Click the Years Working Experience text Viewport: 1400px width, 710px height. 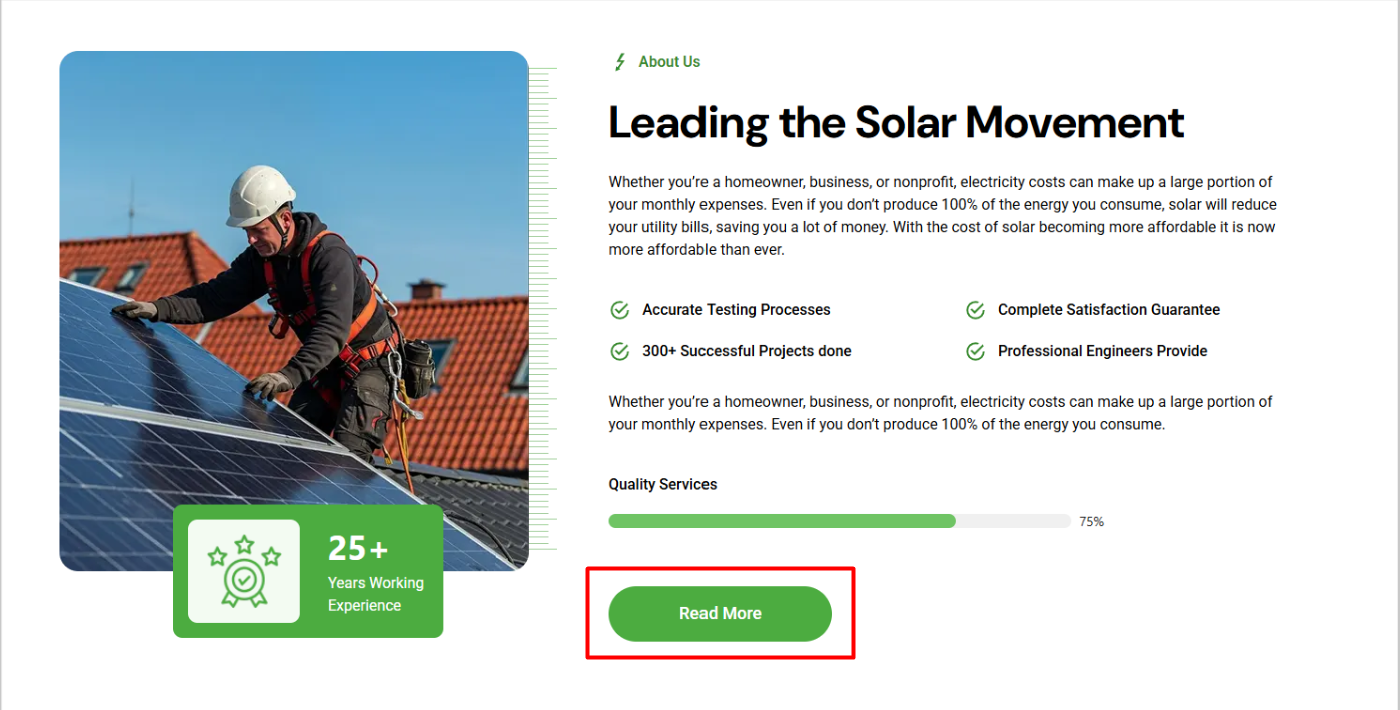coord(376,594)
